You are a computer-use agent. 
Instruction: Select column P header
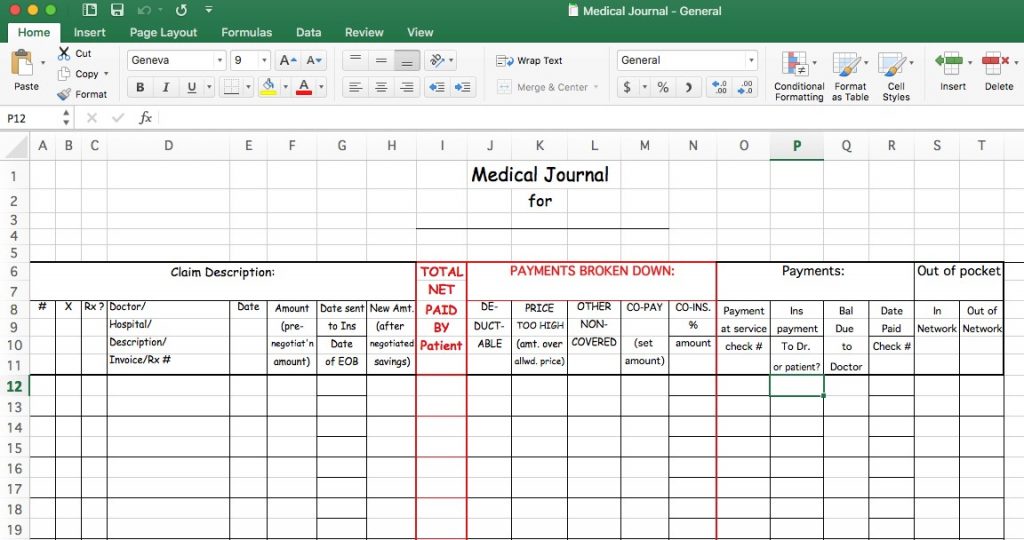pyautogui.click(x=797, y=146)
